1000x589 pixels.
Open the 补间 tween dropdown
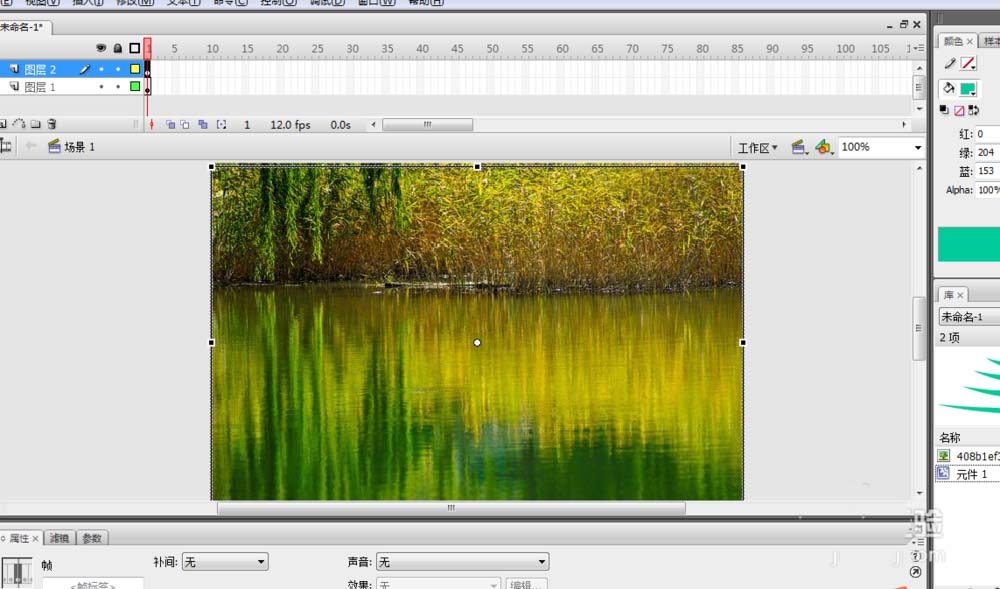point(225,562)
